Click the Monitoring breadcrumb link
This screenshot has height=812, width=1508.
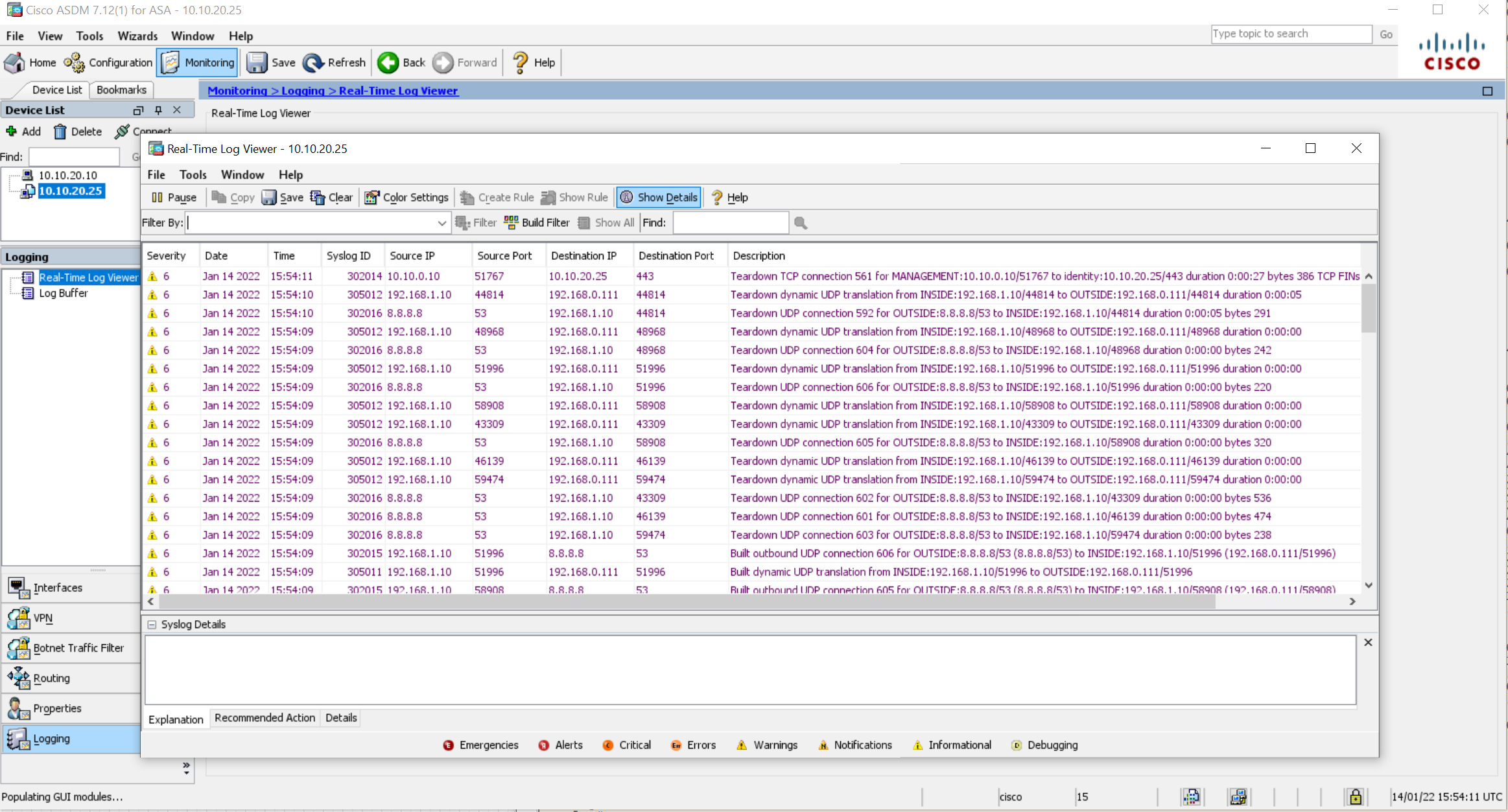point(237,91)
